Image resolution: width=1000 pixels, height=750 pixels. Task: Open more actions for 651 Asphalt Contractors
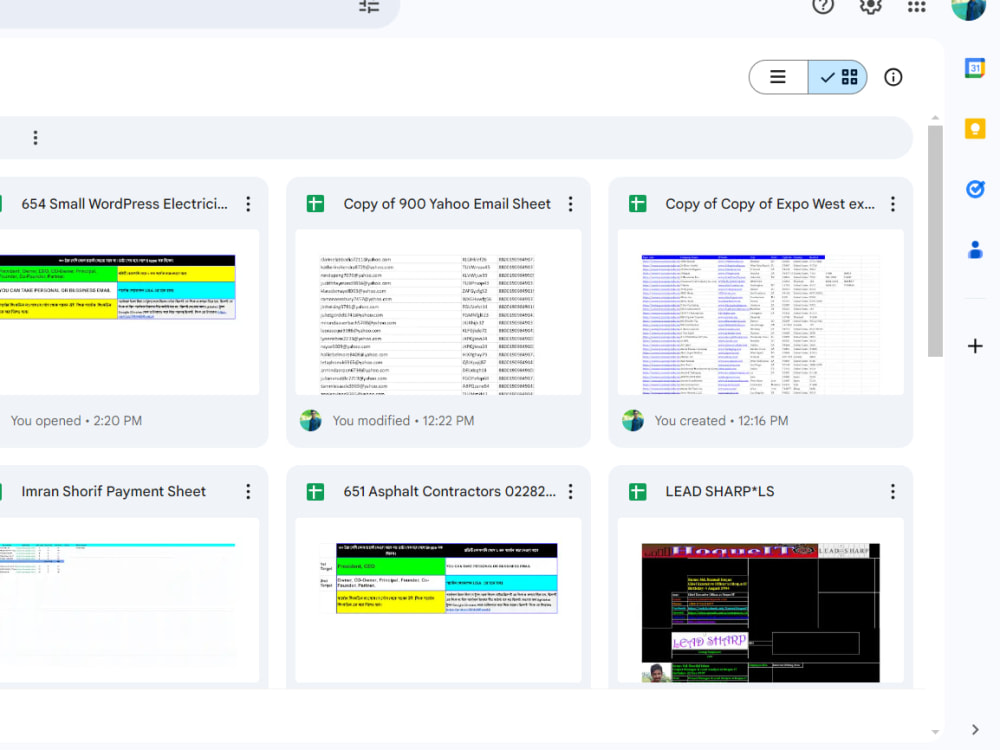coord(570,491)
